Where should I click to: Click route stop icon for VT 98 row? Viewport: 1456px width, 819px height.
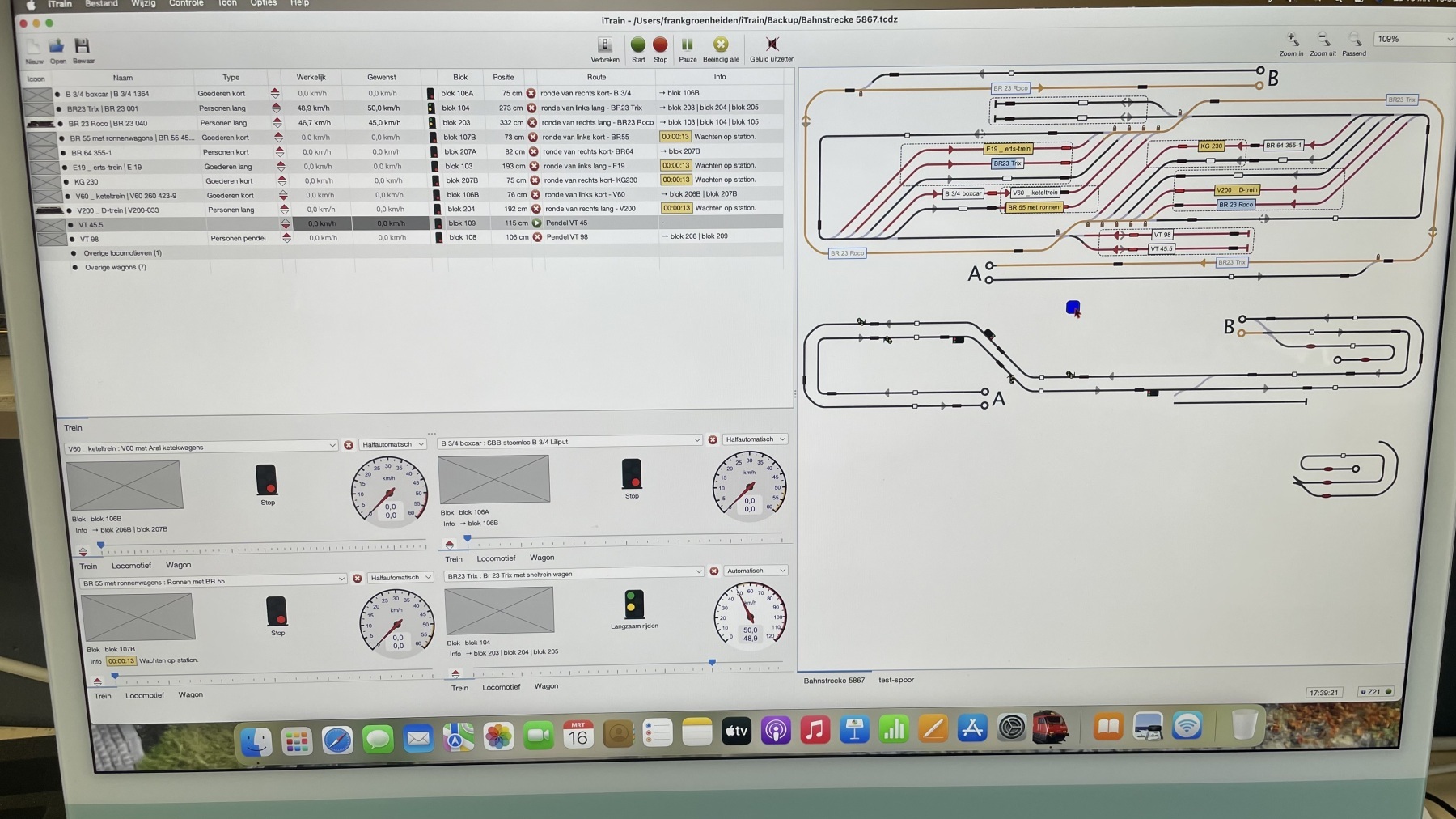[537, 237]
